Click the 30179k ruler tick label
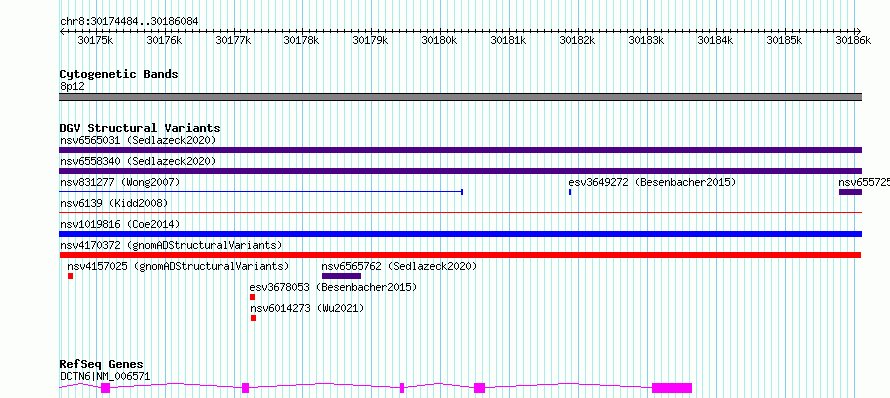890x398 pixels. tap(371, 40)
